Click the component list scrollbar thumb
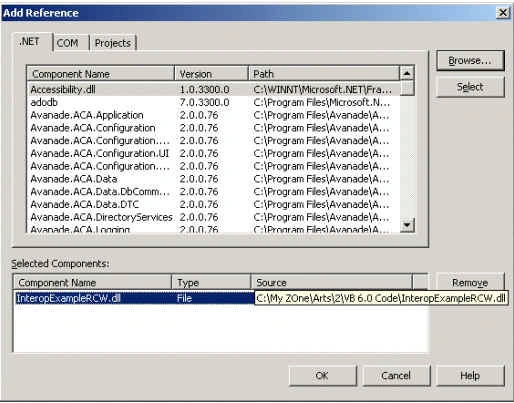514x403 pixels. click(x=407, y=88)
